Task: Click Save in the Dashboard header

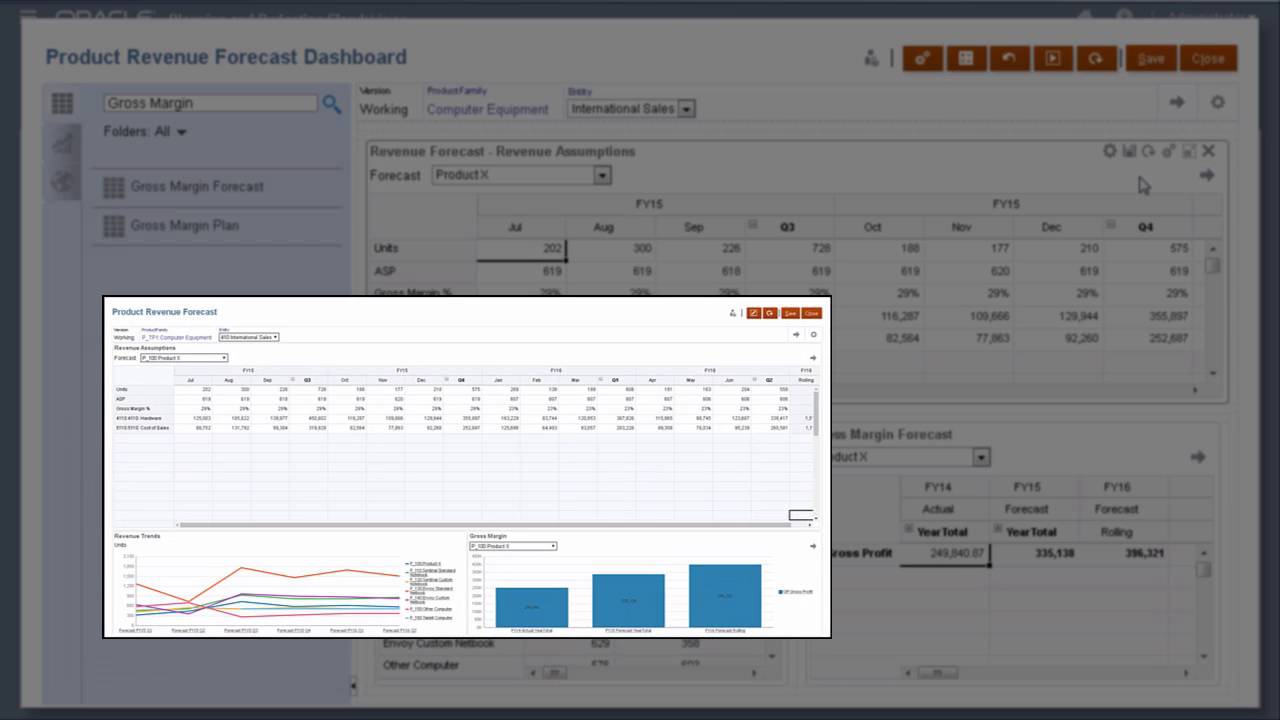Action: click(1151, 58)
